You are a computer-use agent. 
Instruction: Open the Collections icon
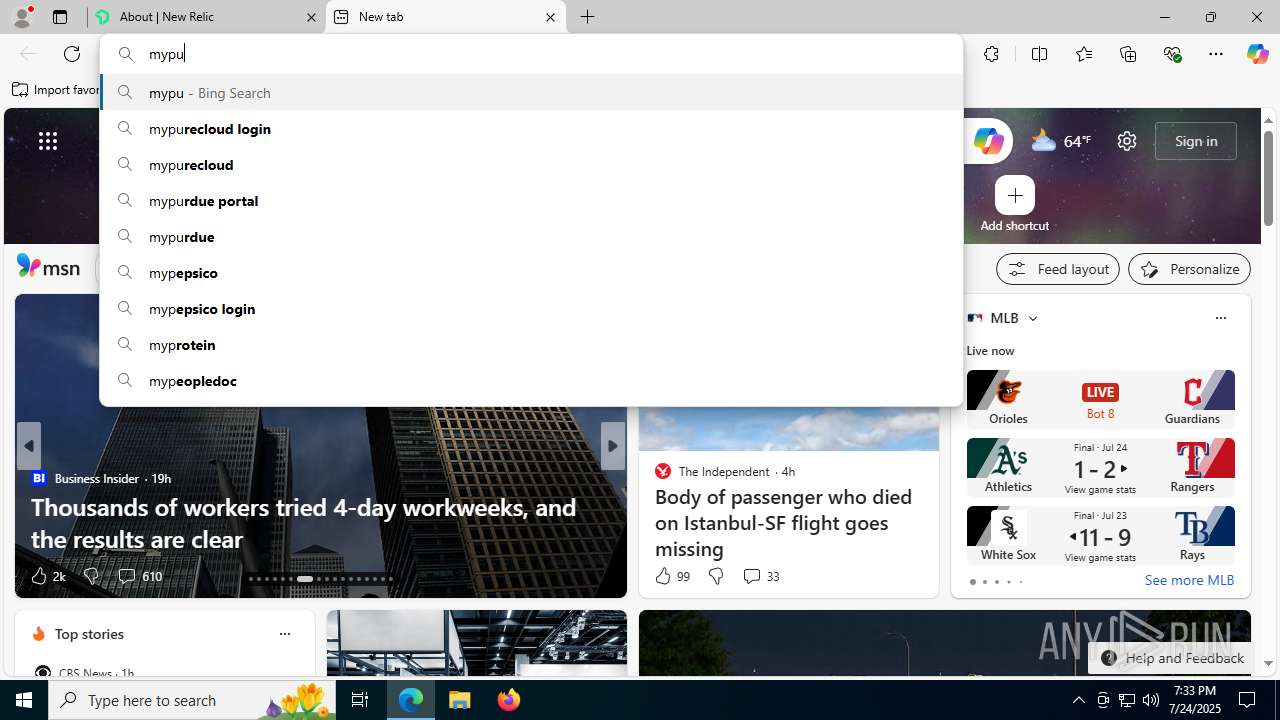point(1128,54)
